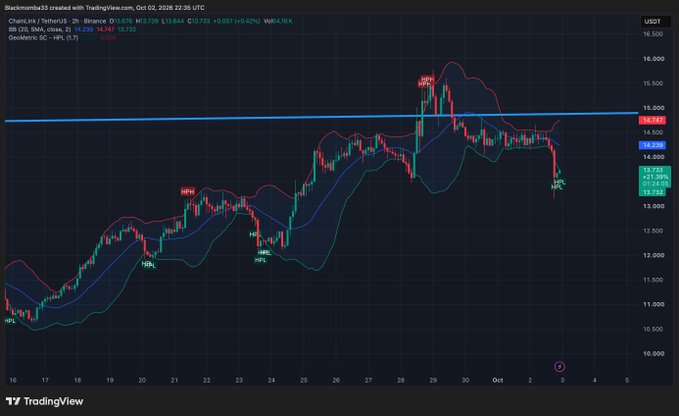
Task: Click the date label 17 on time axis
Action: 45,380
